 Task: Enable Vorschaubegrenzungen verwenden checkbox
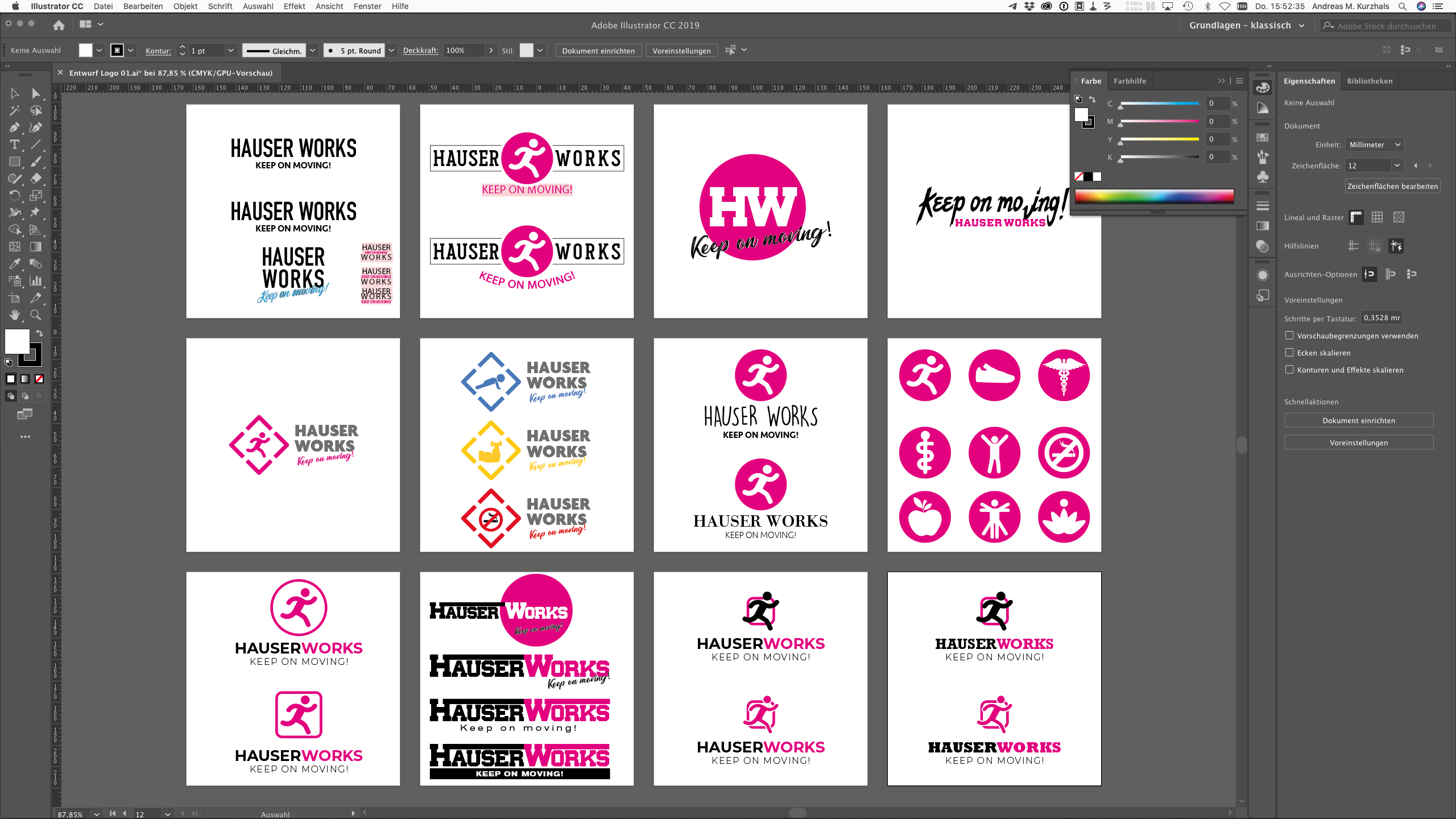tap(1289, 336)
